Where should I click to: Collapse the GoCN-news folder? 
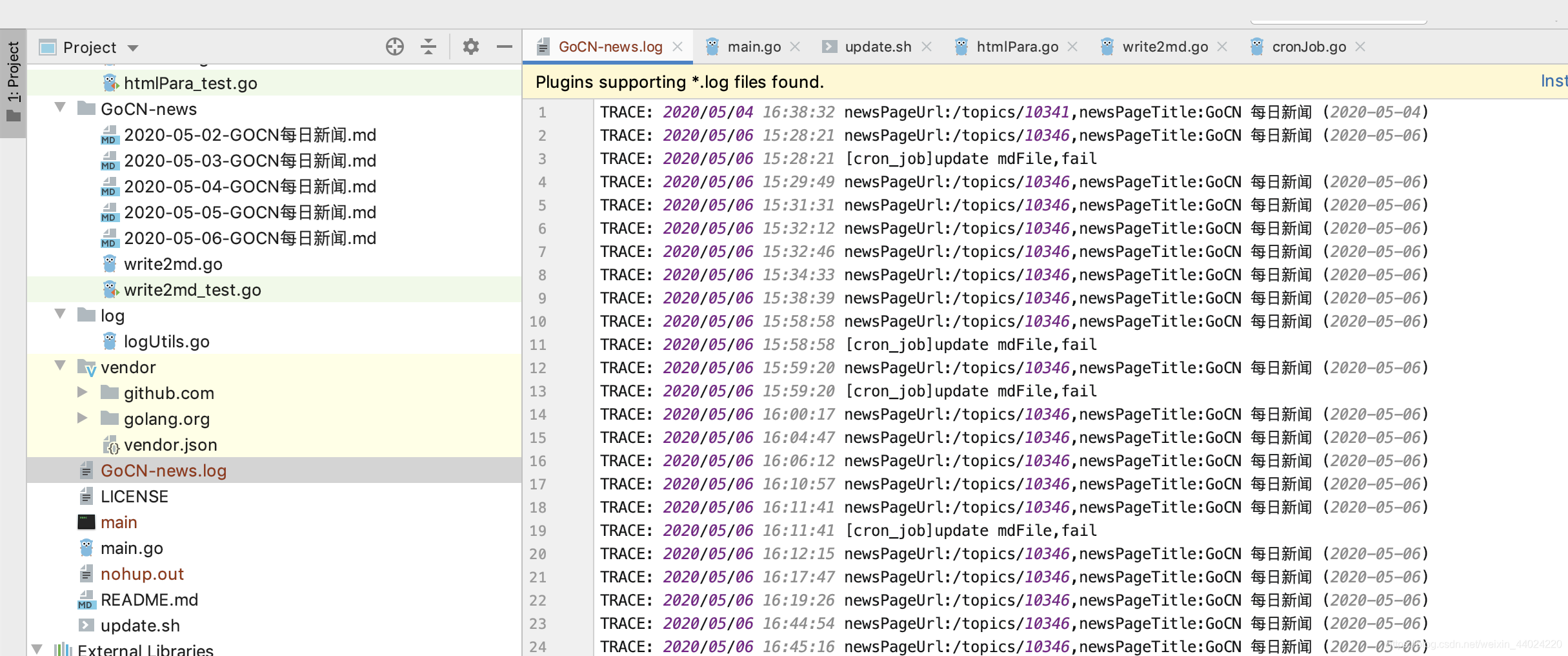pos(60,107)
